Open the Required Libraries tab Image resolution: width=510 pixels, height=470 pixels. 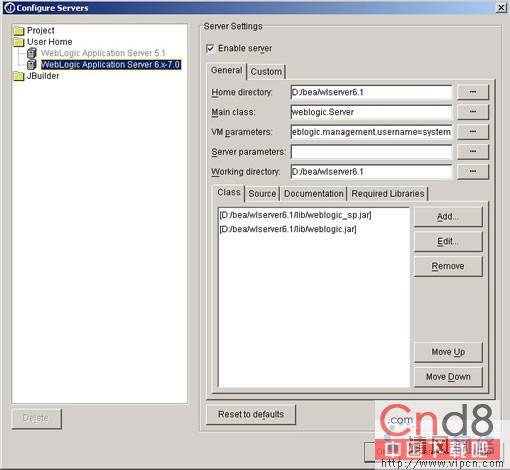click(x=388, y=194)
